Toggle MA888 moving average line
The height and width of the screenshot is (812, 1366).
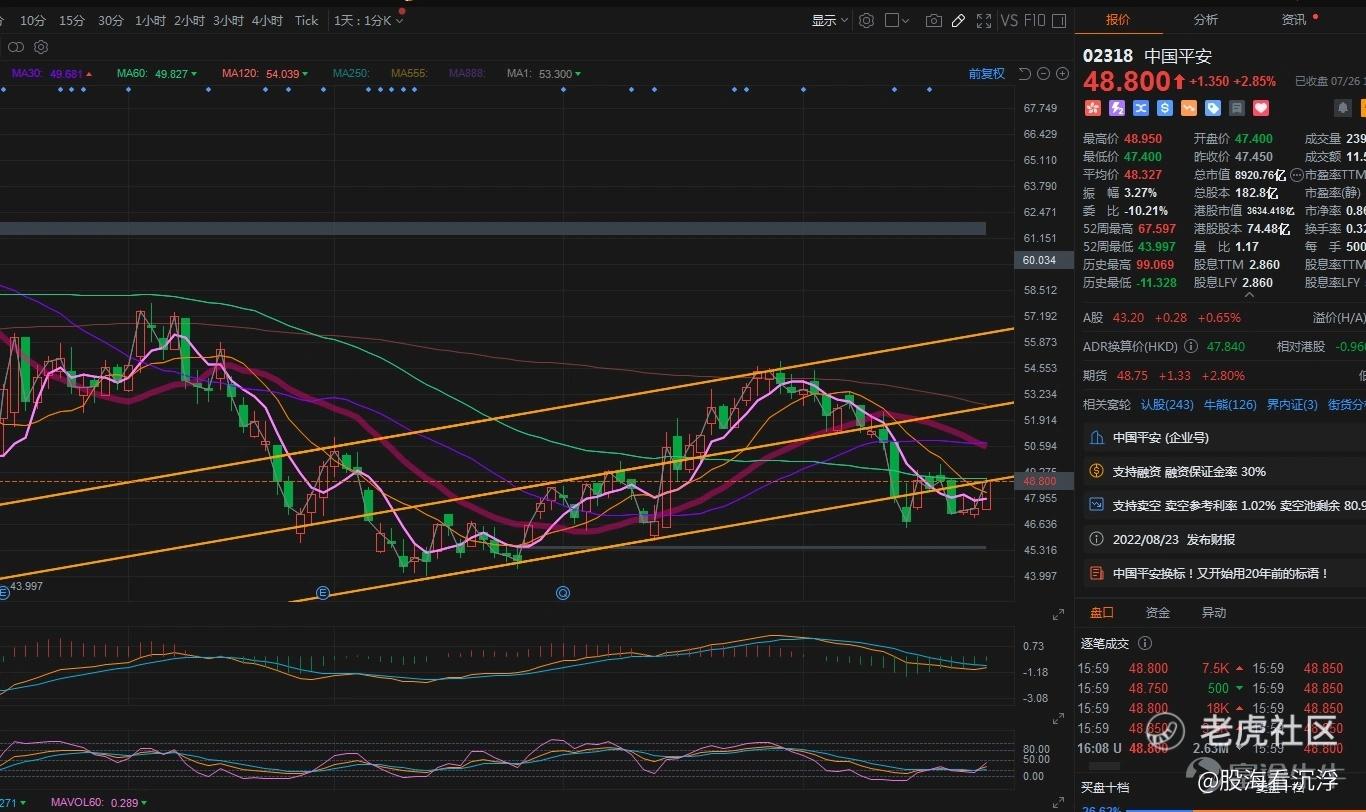click(467, 73)
